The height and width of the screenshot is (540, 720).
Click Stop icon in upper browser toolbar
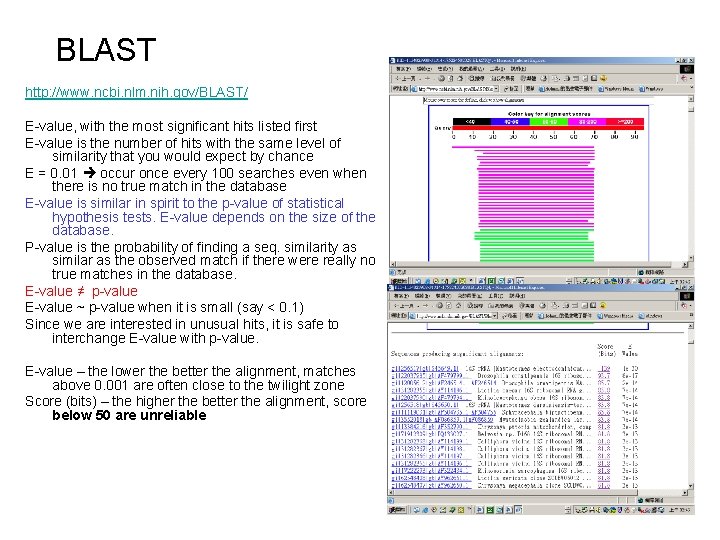point(441,79)
